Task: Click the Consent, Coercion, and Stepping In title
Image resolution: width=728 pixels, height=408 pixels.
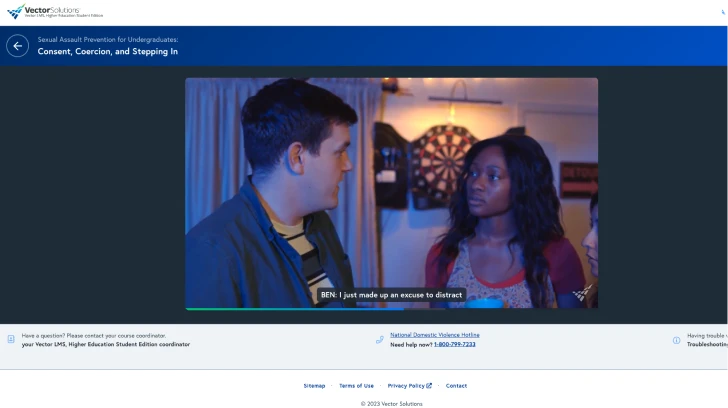Action: pyautogui.click(x=107, y=51)
